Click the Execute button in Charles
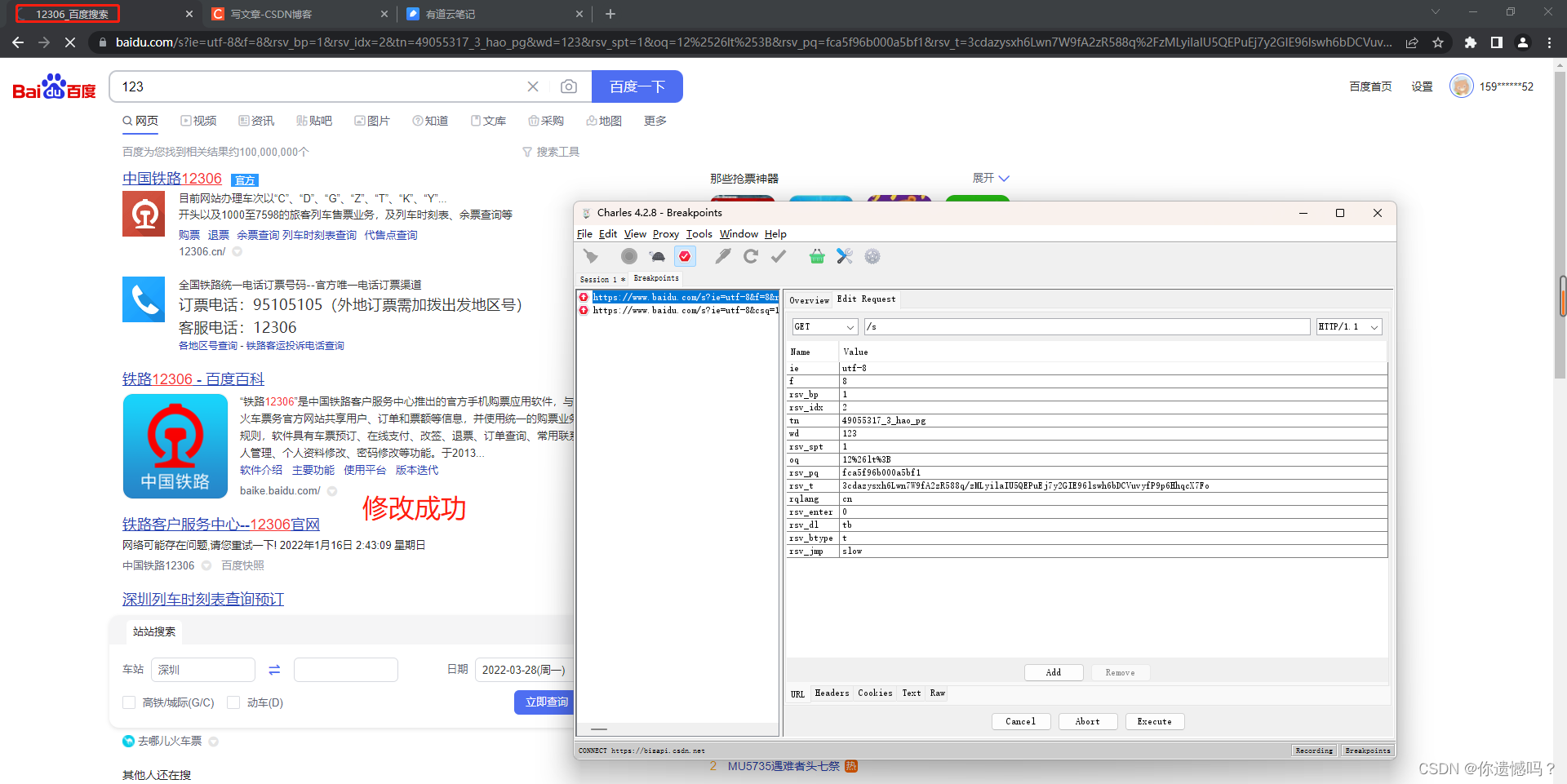The height and width of the screenshot is (784, 1567). [1154, 721]
